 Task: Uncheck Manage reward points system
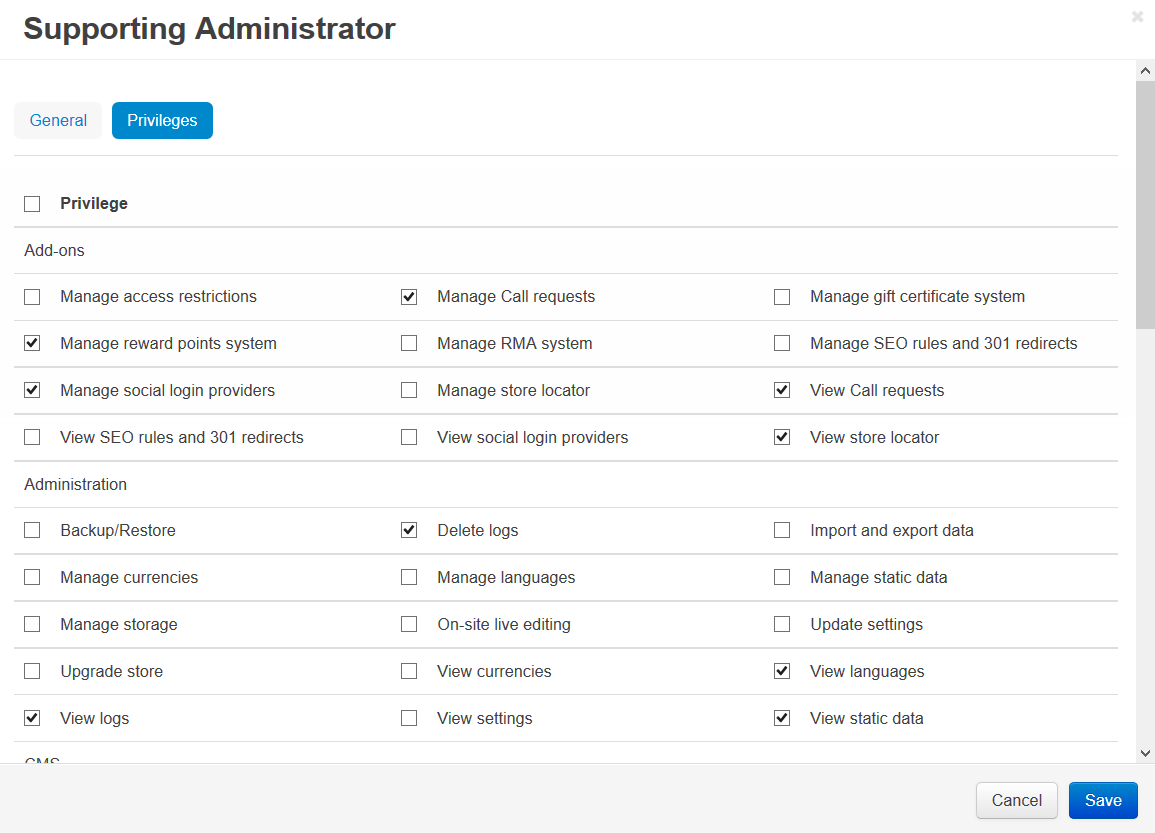click(x=32, y=343)
